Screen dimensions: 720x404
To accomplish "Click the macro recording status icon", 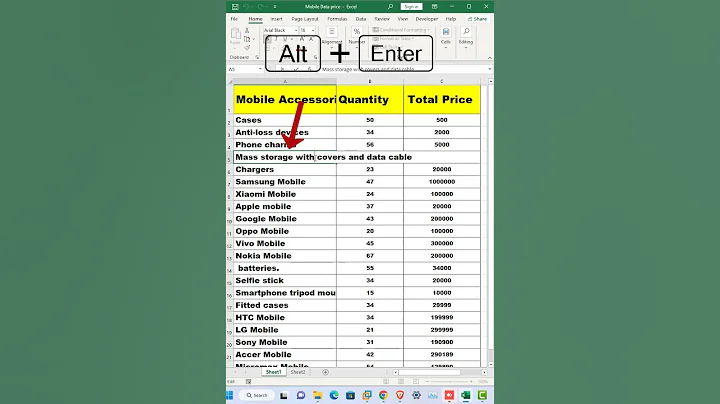I will pyautogui.click(x=248, y=382).
